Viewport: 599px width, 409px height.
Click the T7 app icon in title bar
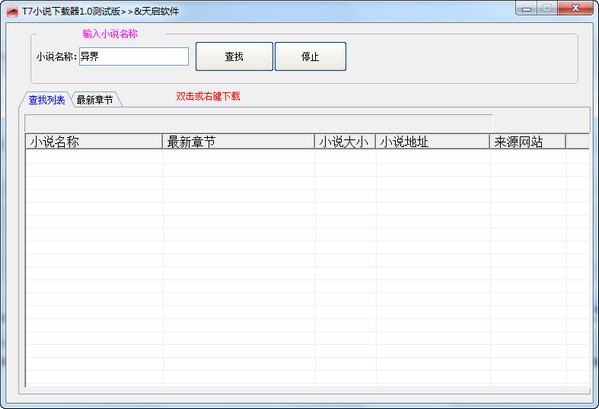[x=12, y=11]
